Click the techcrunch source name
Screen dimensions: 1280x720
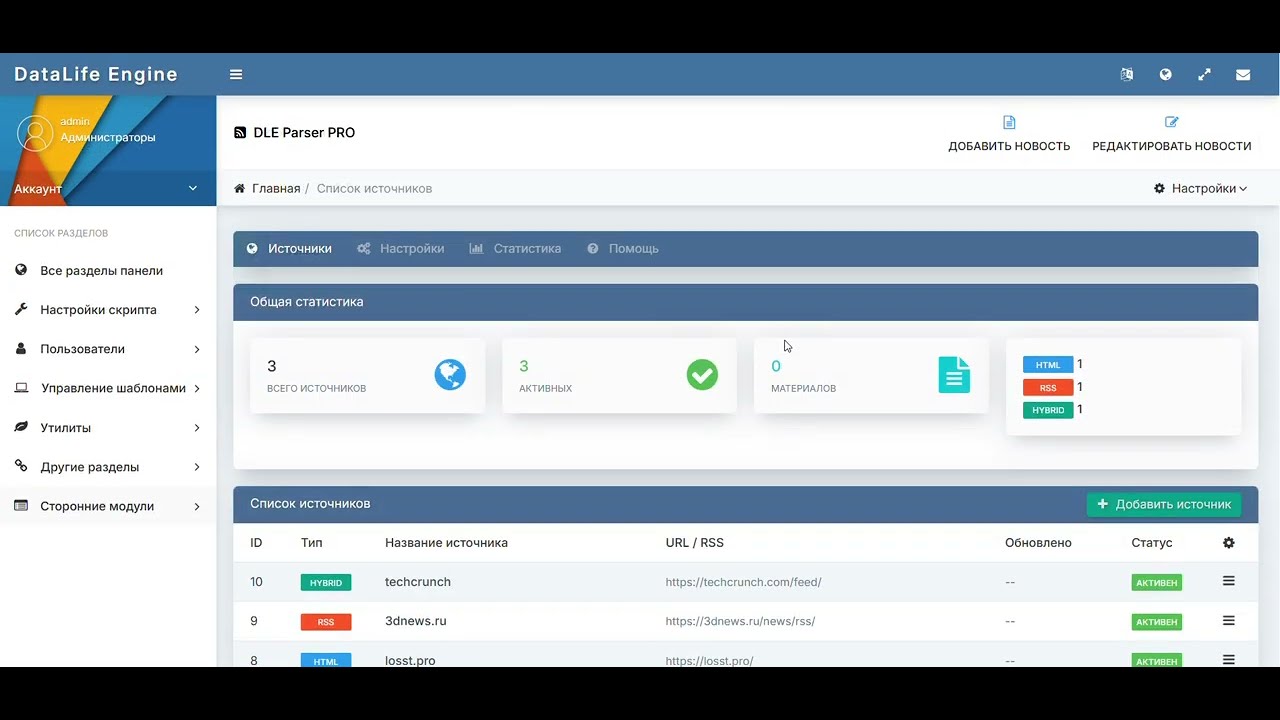pyautogui.click(x=418, y=582)
